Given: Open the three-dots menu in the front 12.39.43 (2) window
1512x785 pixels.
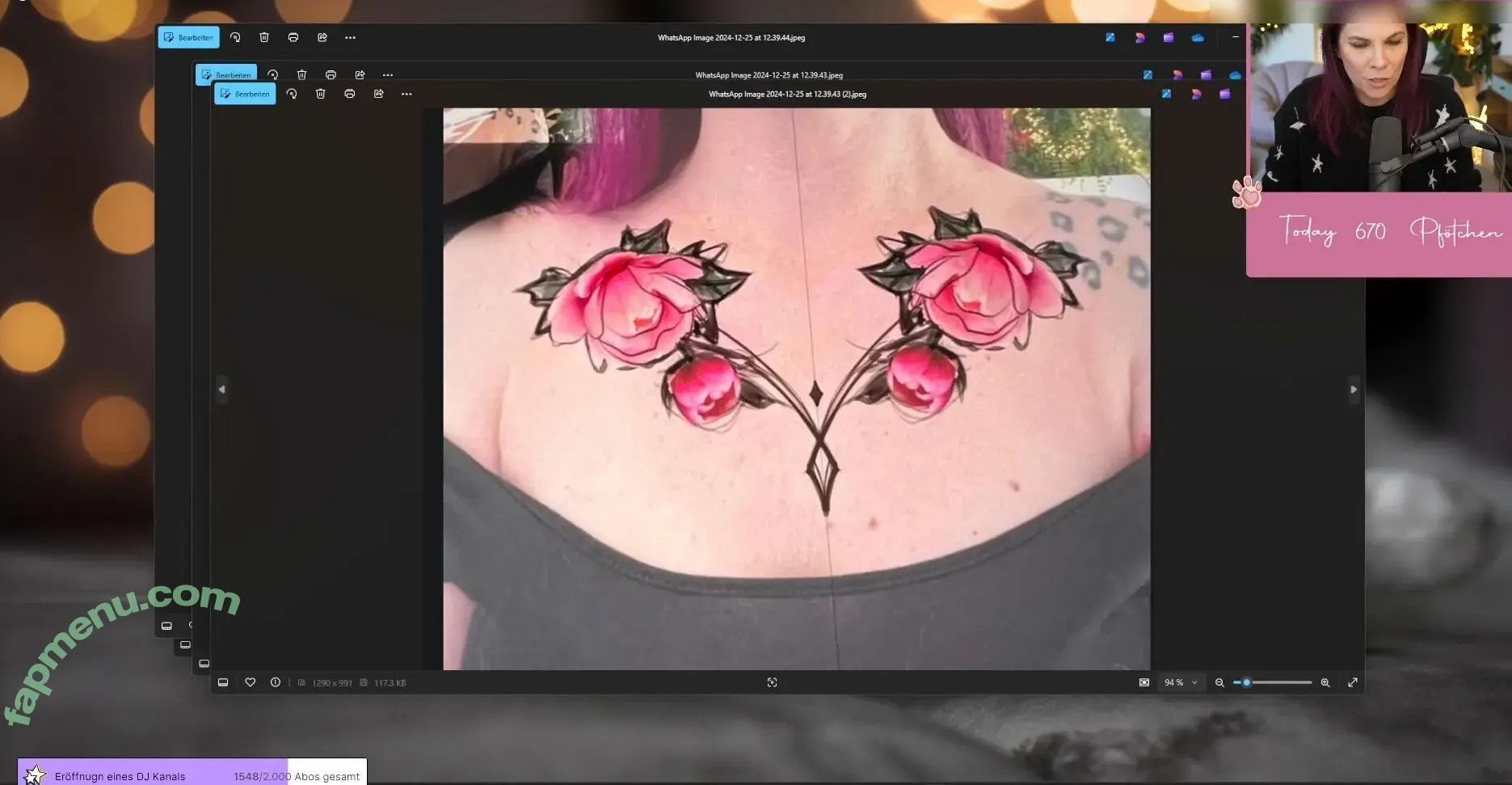Looking at the screenshot, I should point(406,94).
